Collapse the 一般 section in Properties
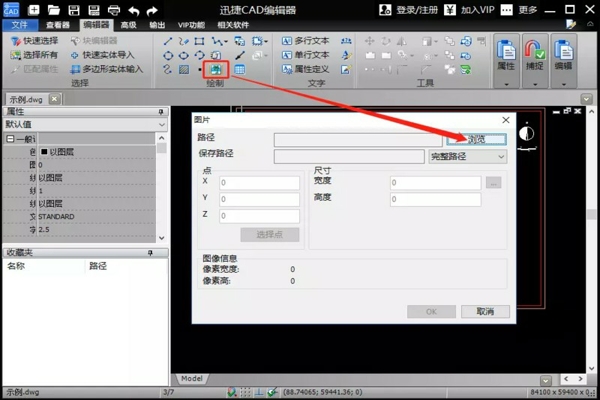 click(10, 139)
